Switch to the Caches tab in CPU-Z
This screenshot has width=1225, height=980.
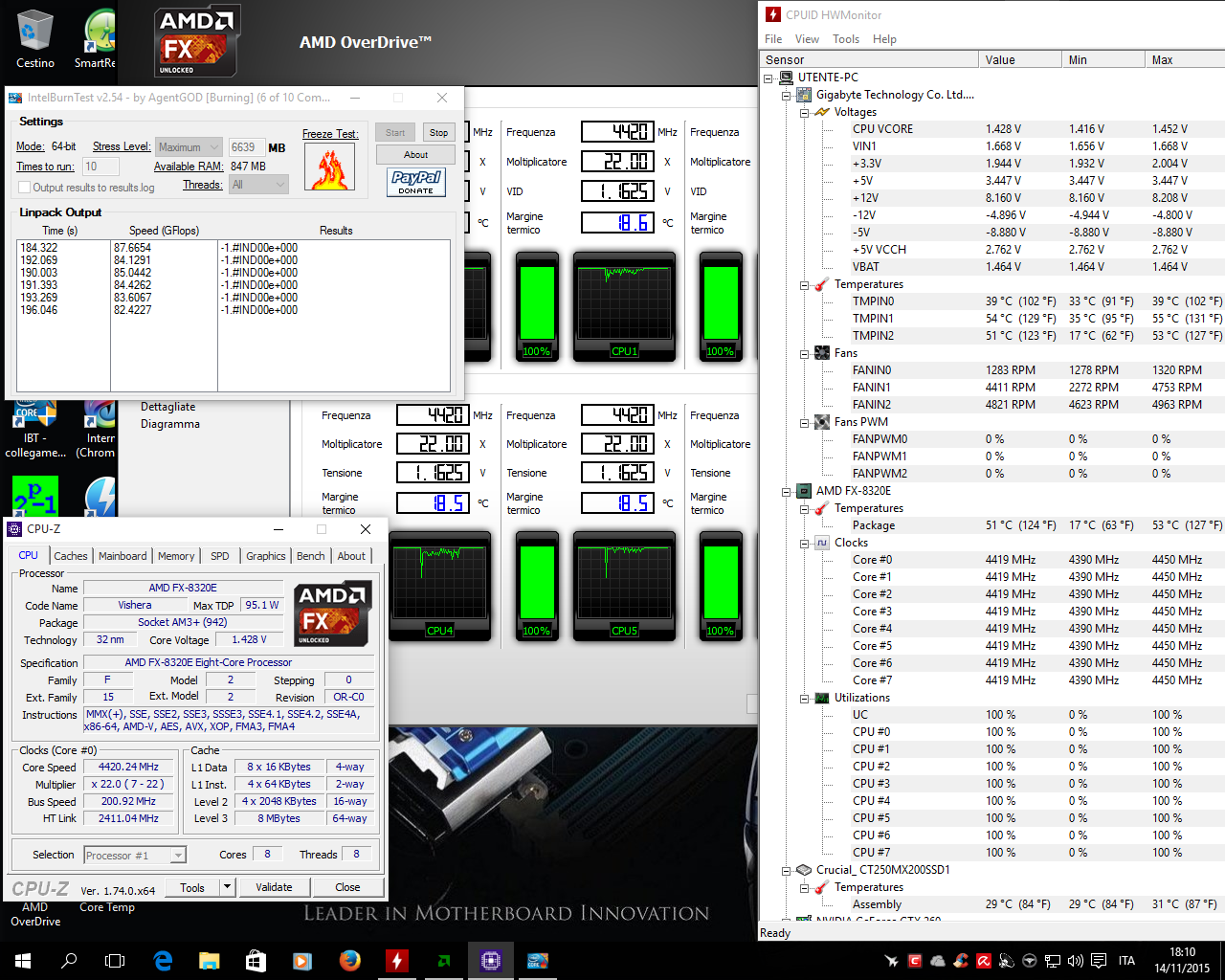click(71, 556)
